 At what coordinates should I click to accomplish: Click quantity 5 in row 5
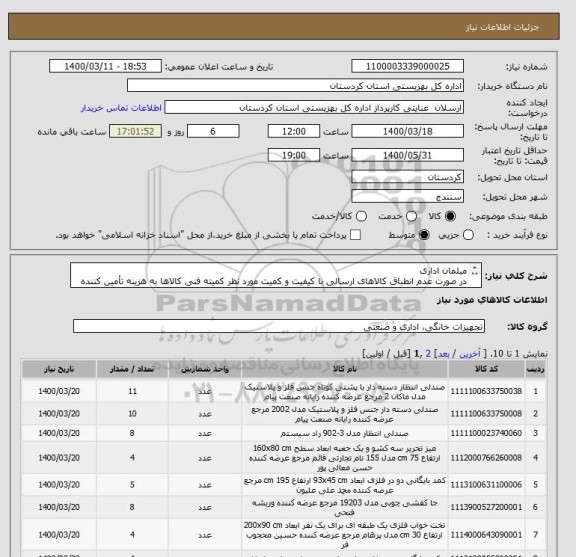click(132, 485)
